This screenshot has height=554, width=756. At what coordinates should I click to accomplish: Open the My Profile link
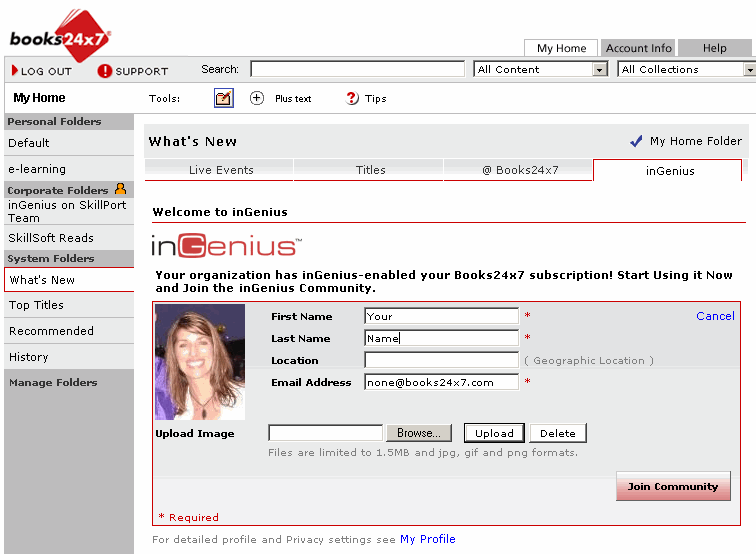click(x=428, y=539)
